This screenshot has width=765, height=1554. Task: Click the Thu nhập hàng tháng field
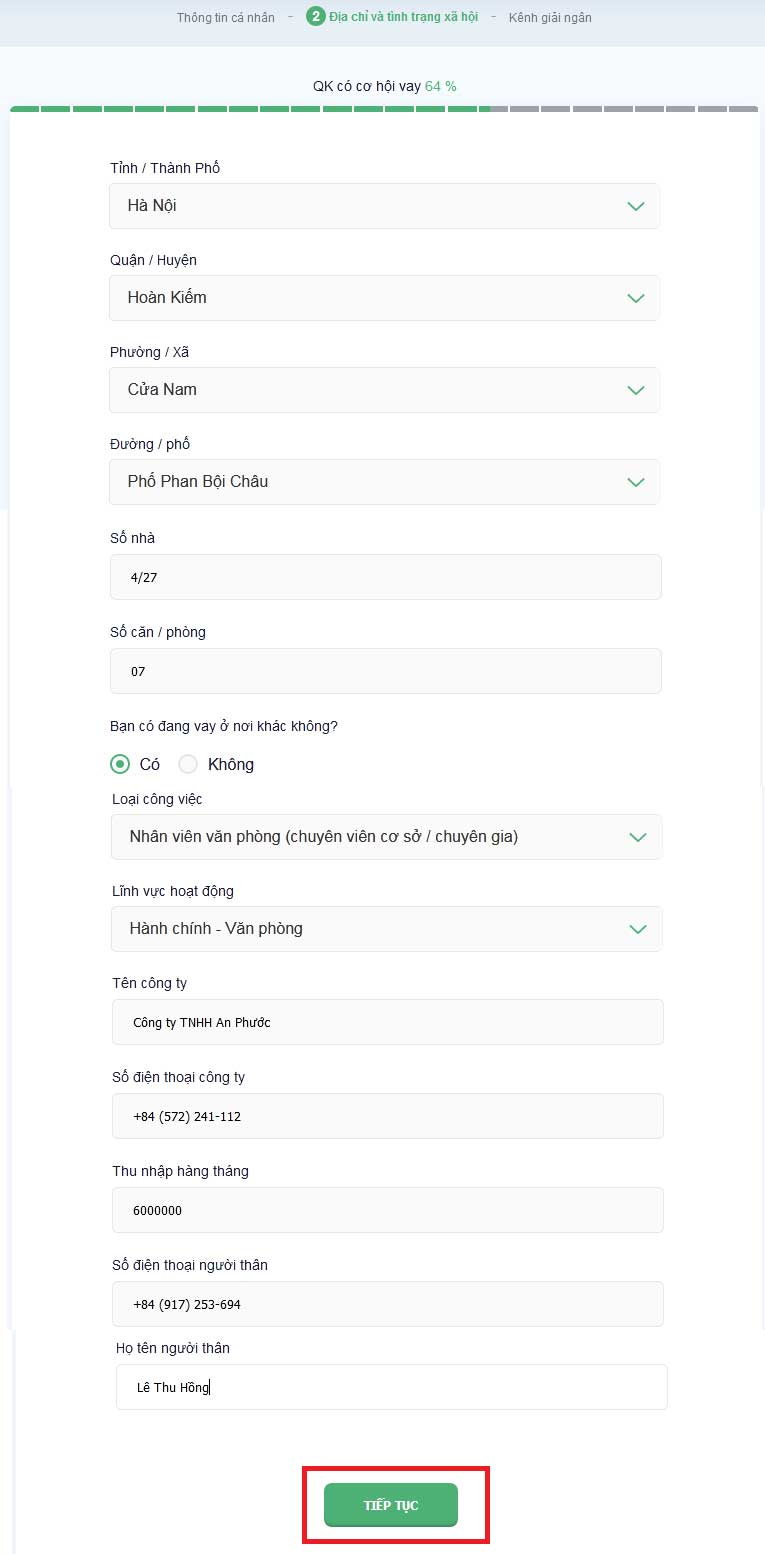[388, 1210]
